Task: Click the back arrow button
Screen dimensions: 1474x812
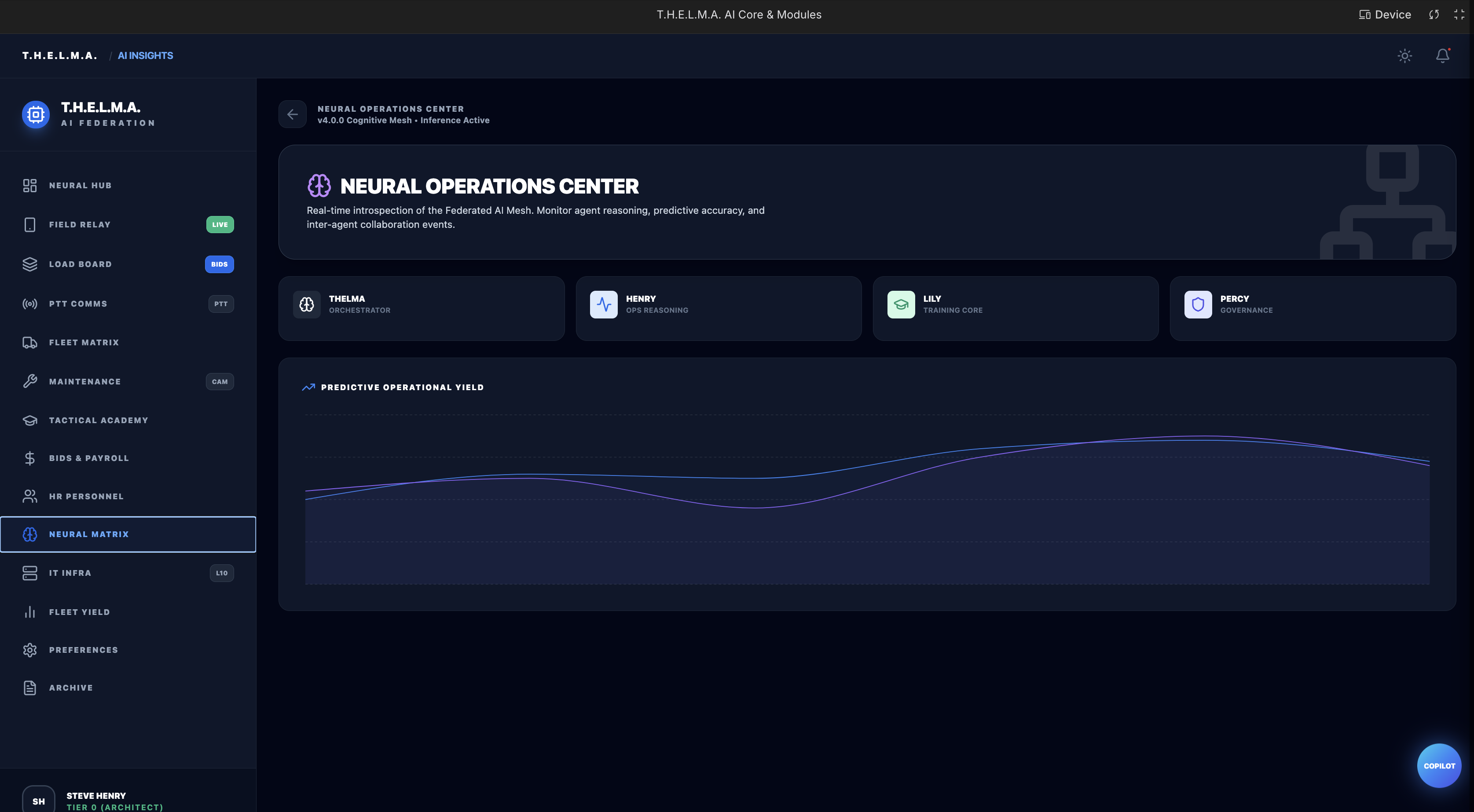Action: point(293,114)
